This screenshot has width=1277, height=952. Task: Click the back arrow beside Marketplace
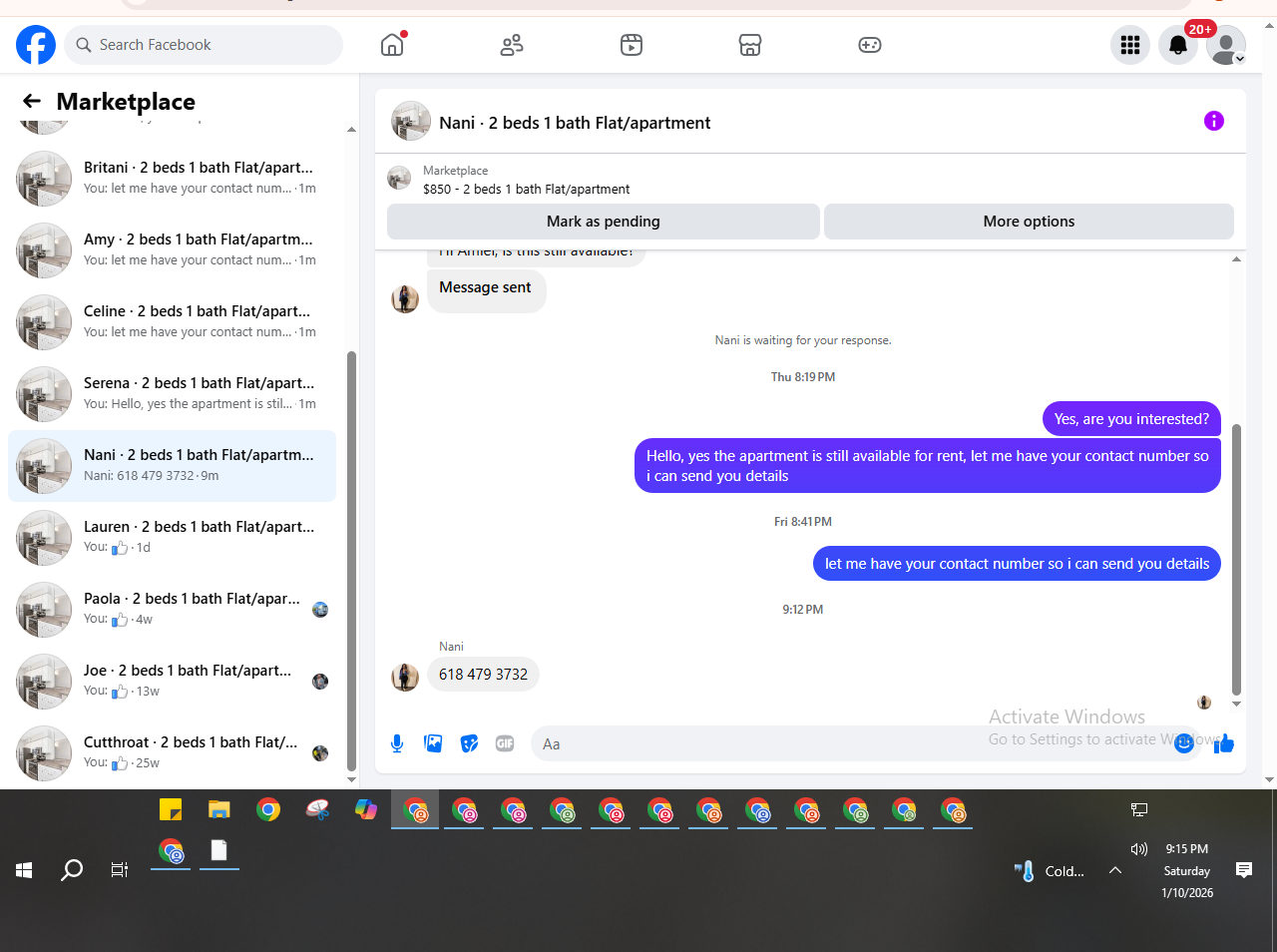pos(32,101)
